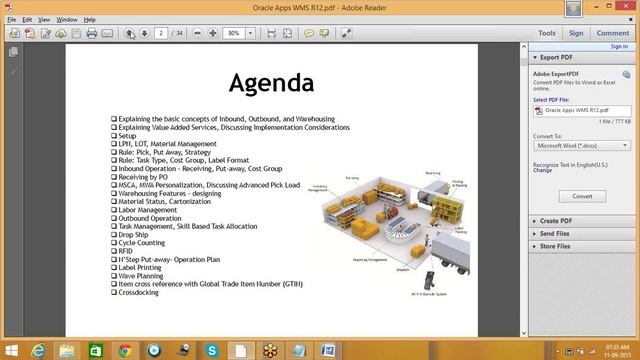The height and width of the screenshot is (360, 640).
Task: Open the zoom percentage dropdown arrow
Action: [251, 33]
